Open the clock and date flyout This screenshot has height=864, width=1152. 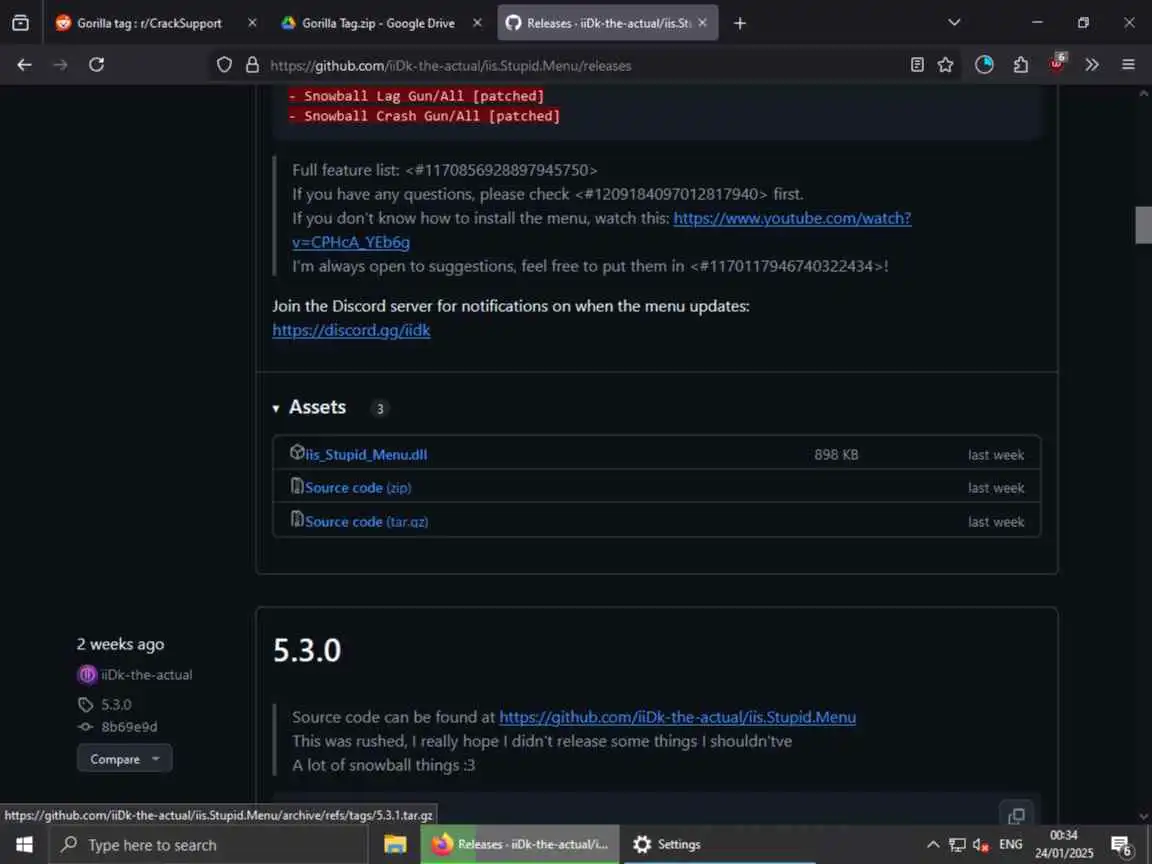pyautogui.click(x=1064, y=844)
